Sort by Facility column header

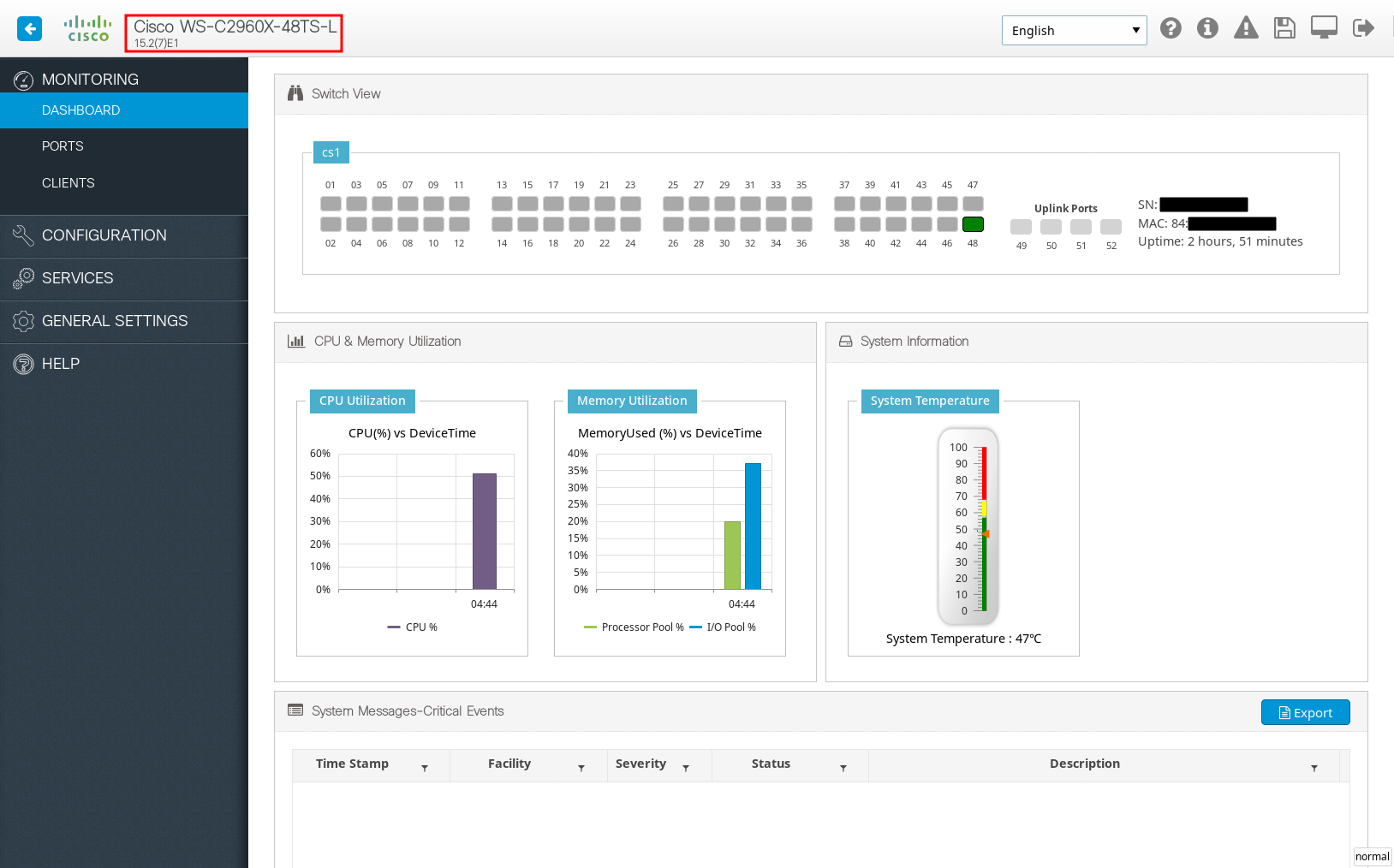click(x=509, y=764)
